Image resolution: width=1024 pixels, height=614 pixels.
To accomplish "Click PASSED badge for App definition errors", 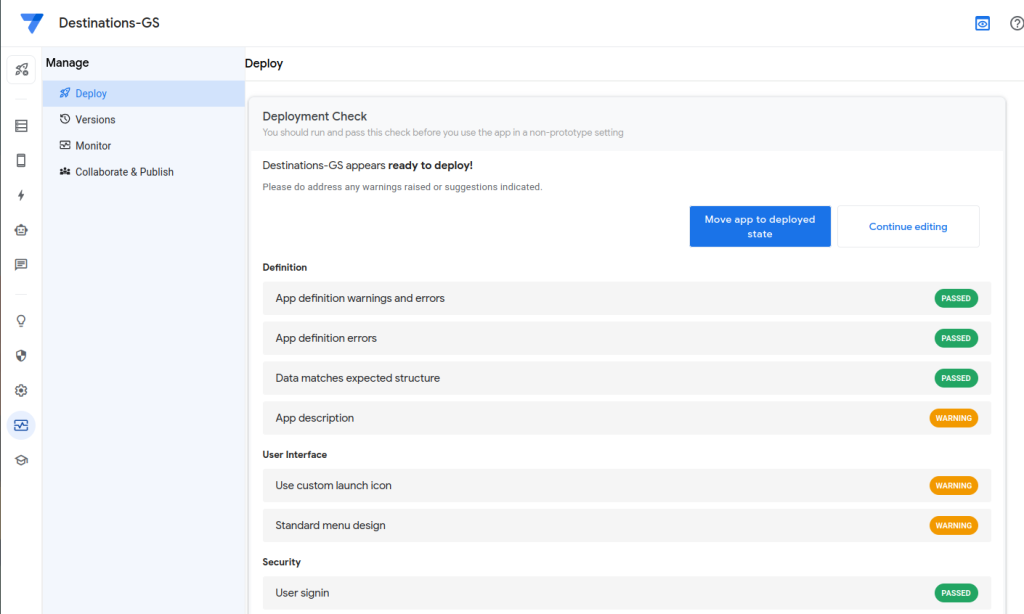I will click(x=956, y=338).
